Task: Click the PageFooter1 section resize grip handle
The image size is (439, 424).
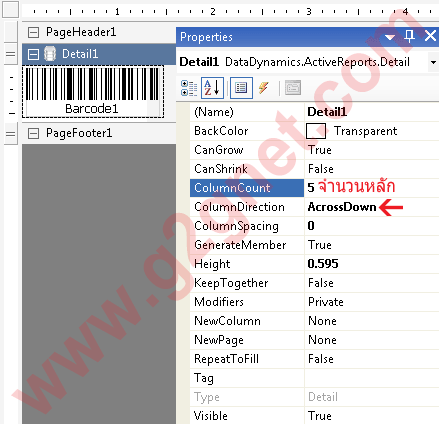Action: pos(10,134)
